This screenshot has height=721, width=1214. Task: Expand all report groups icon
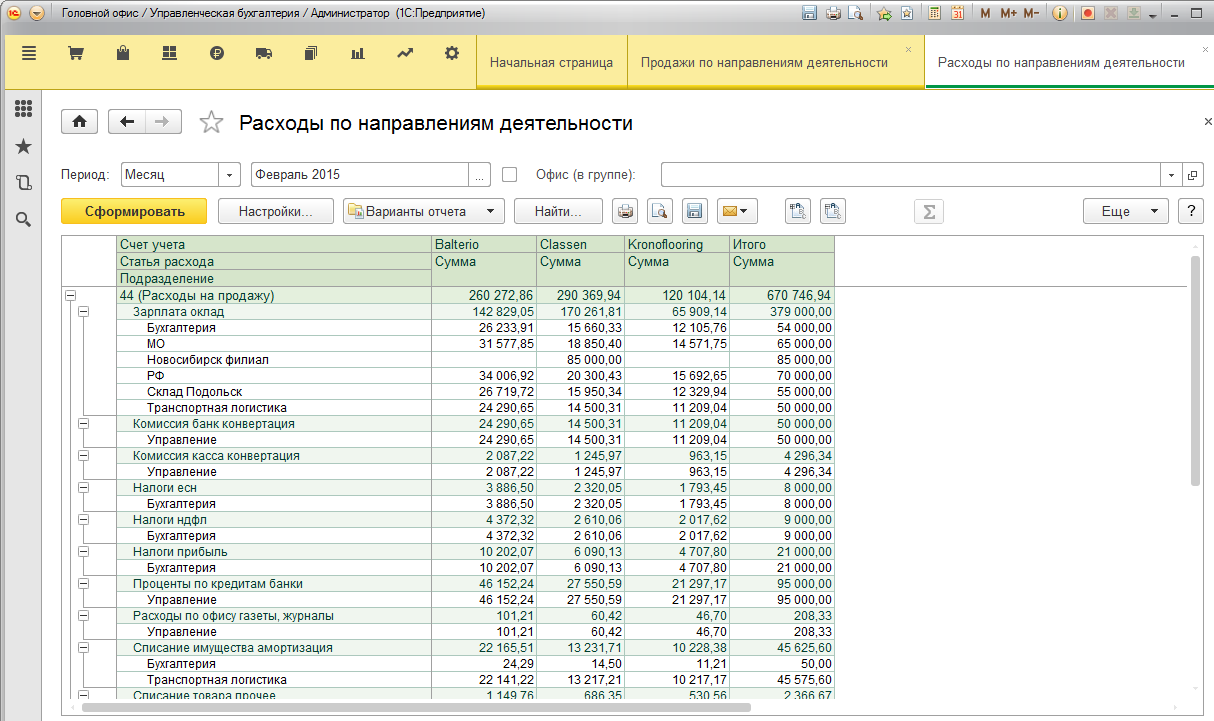(798, 211)
